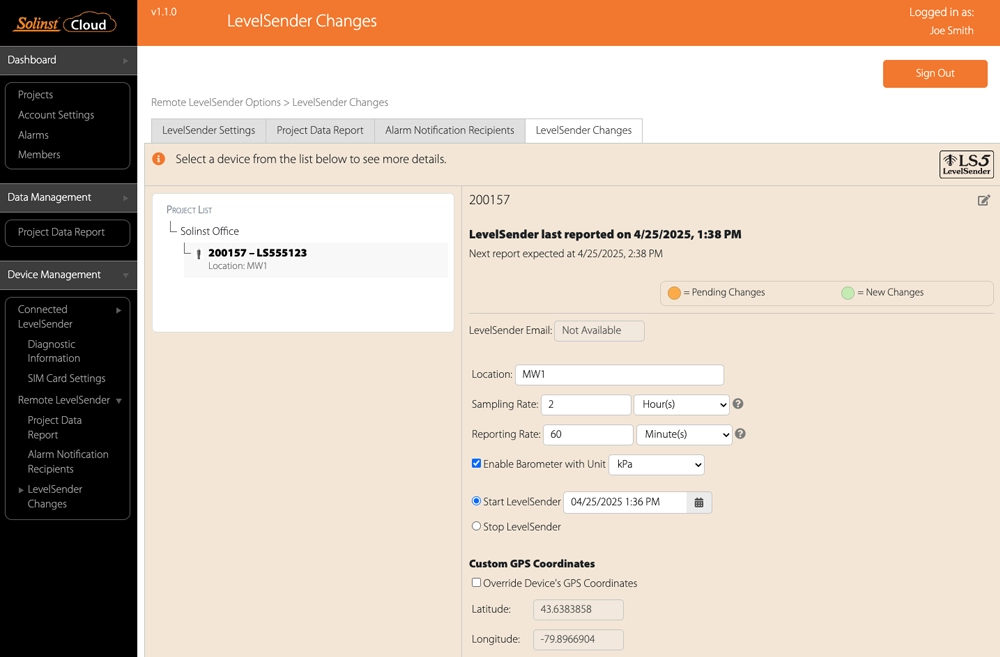
Task: Click the help icon next to Sampling Rate
Action: [x=737, y=404]
